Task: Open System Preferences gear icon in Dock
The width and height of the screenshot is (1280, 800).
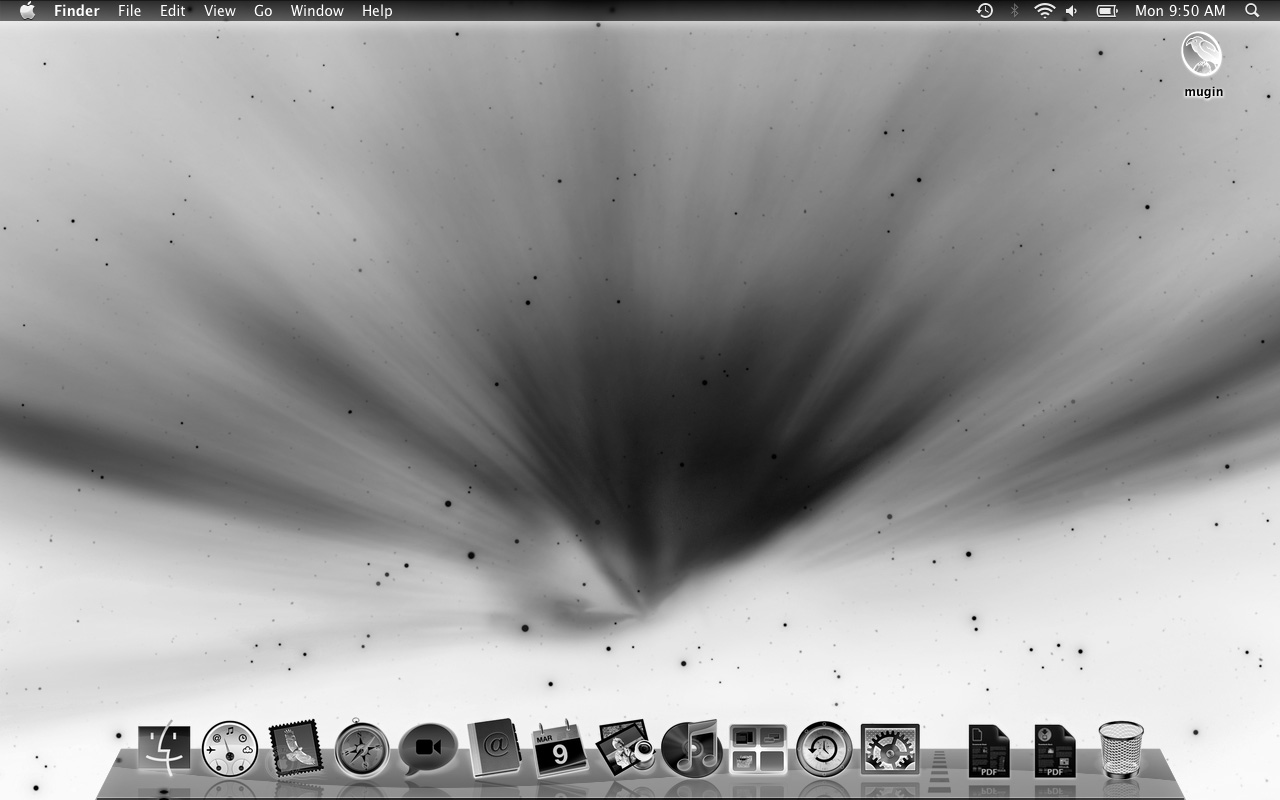Action: point(889,749)
